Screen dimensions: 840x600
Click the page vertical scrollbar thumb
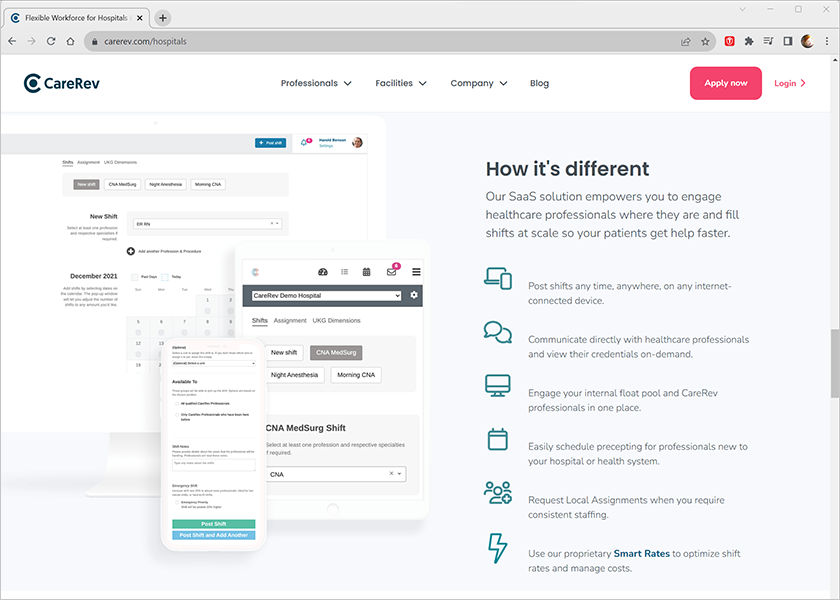tap(835, 363)
